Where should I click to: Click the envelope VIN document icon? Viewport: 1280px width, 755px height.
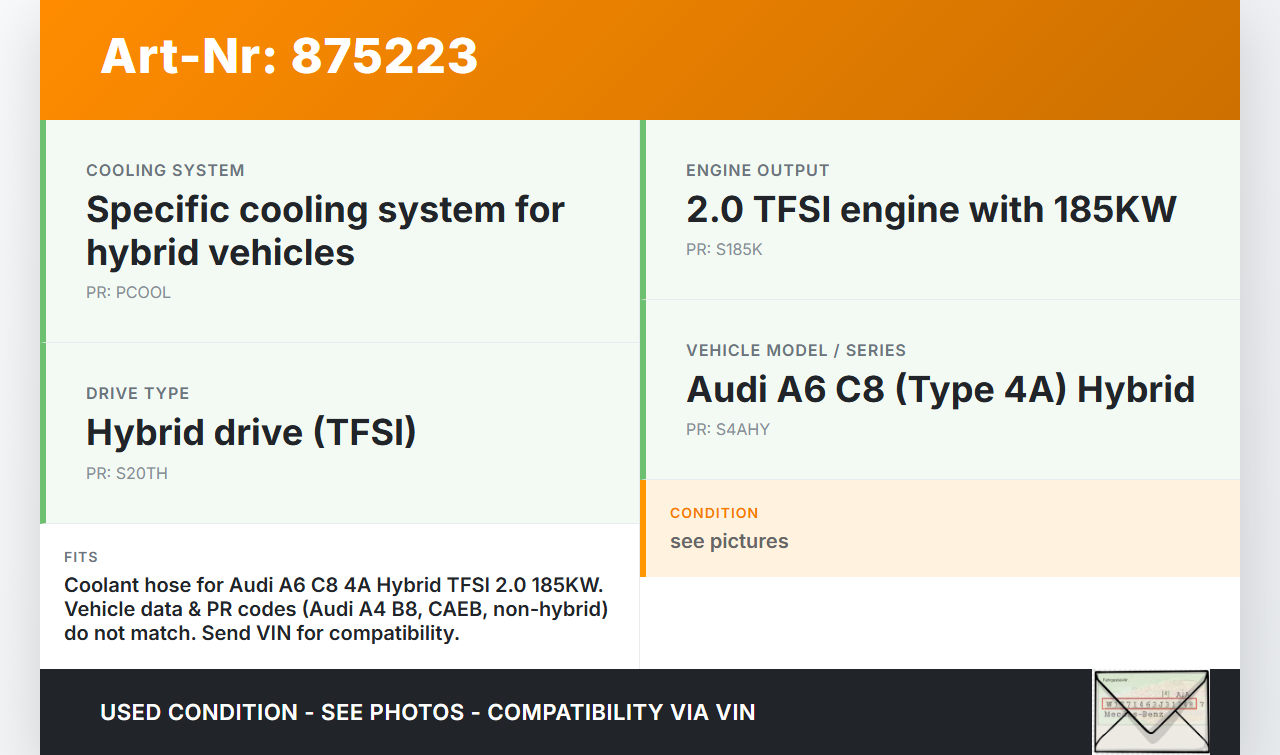click(x=1151, y=711)
